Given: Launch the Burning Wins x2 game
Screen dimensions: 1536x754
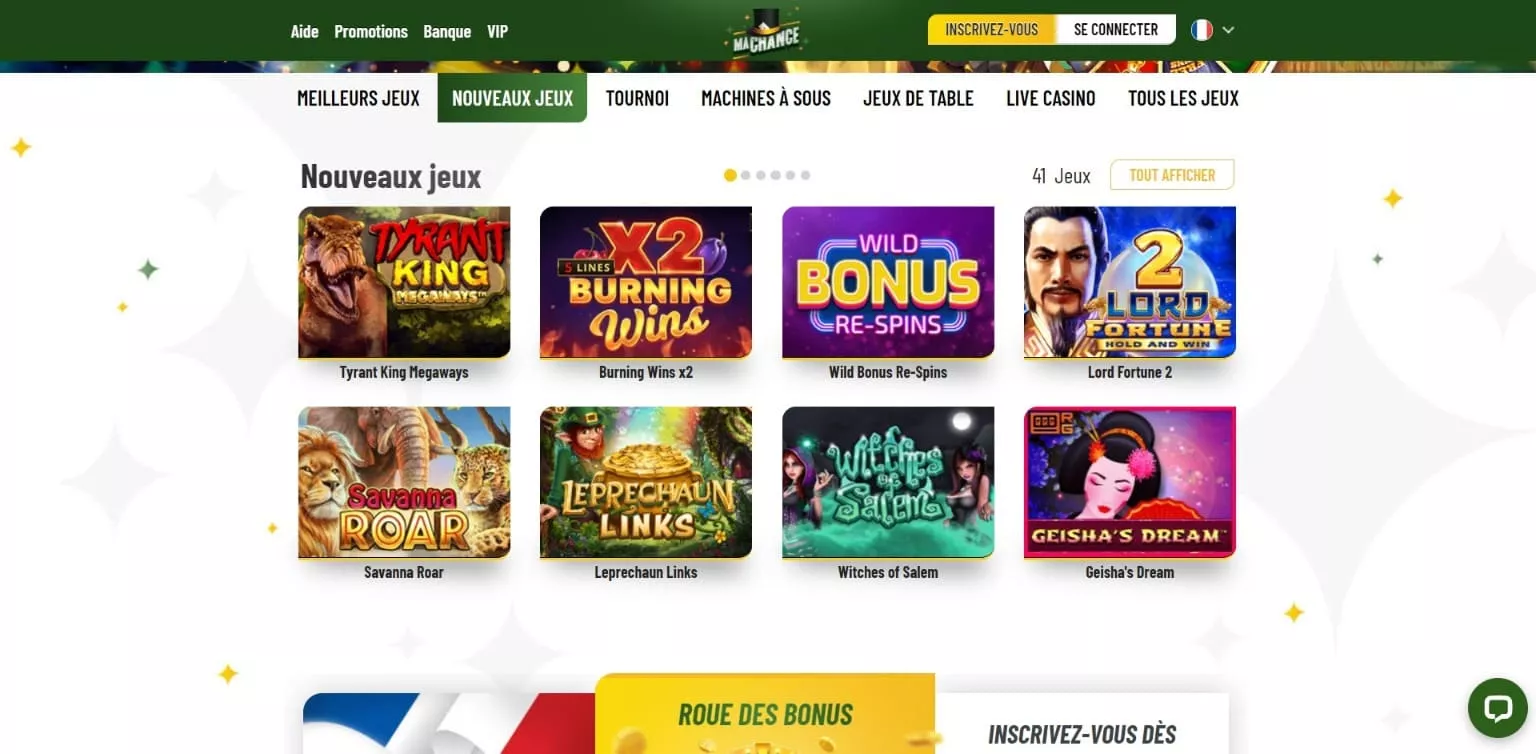Looking at the screenshot, I should click(x=646, y=282).
